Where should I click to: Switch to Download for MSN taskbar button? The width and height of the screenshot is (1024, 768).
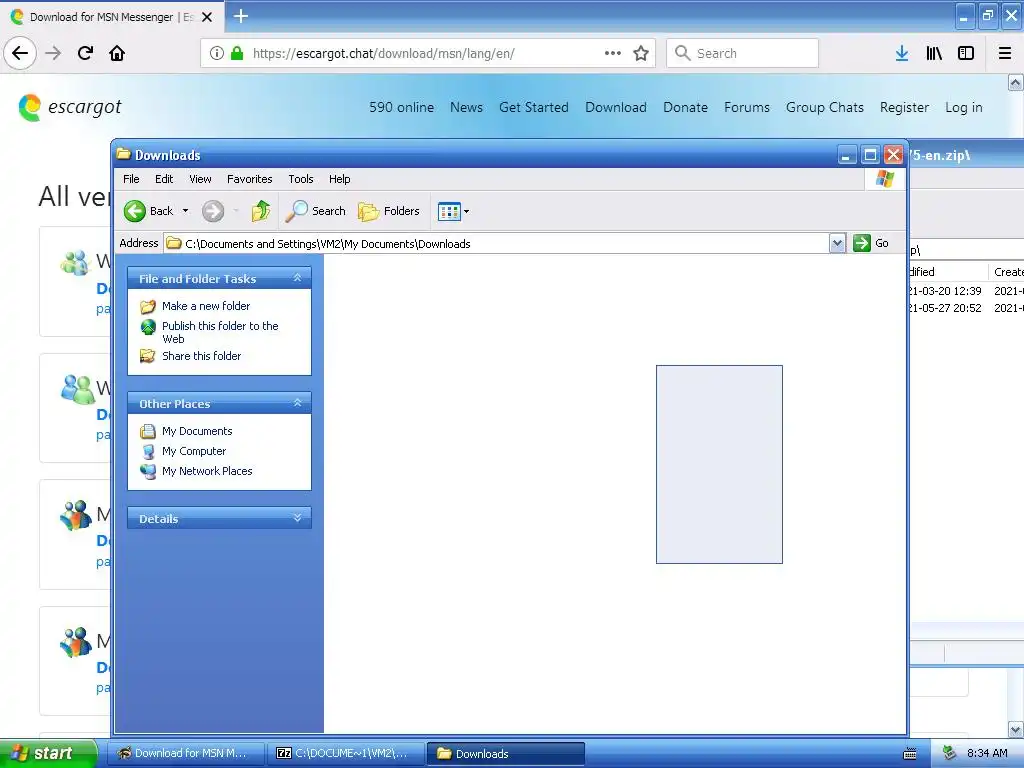pyautogui.click(x=186, y=753)
